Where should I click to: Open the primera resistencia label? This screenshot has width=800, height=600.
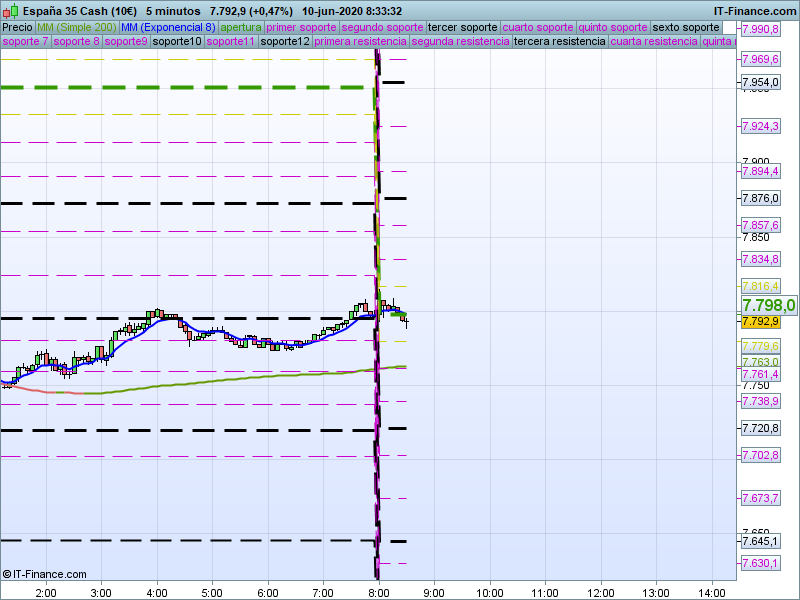pos(360,41)
